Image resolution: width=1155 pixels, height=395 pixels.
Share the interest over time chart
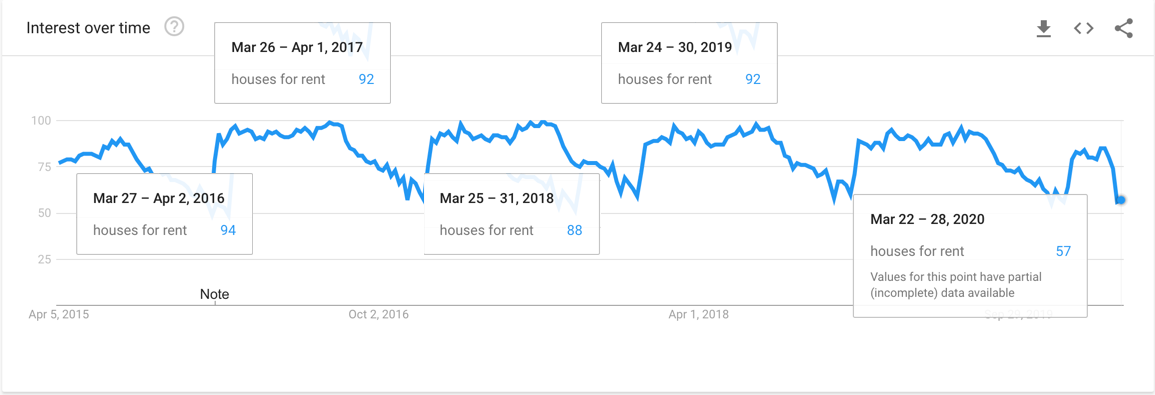[1123, 29]
